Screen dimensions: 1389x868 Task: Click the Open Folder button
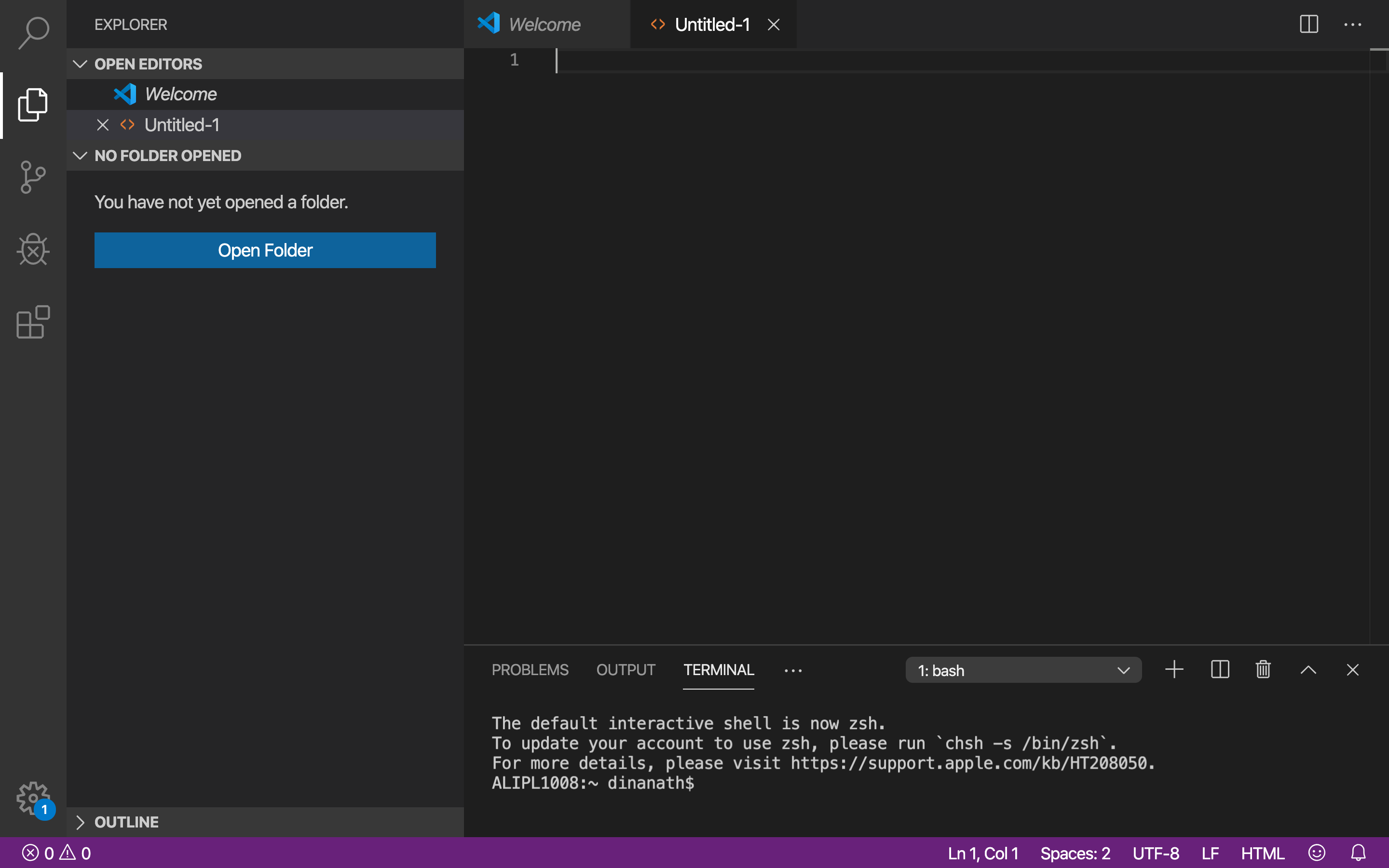coord(265,250)
